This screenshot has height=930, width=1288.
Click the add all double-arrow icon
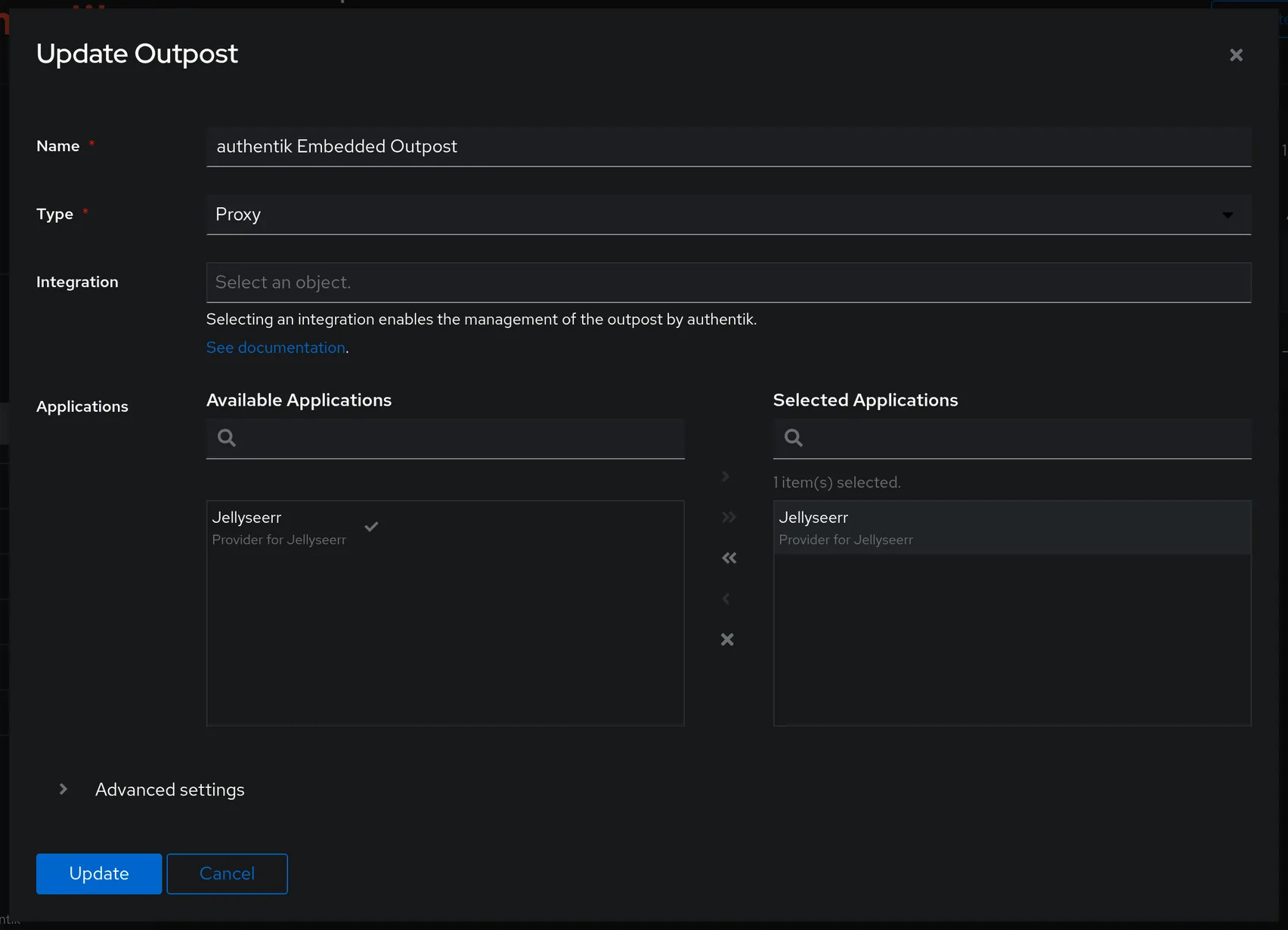728,518
